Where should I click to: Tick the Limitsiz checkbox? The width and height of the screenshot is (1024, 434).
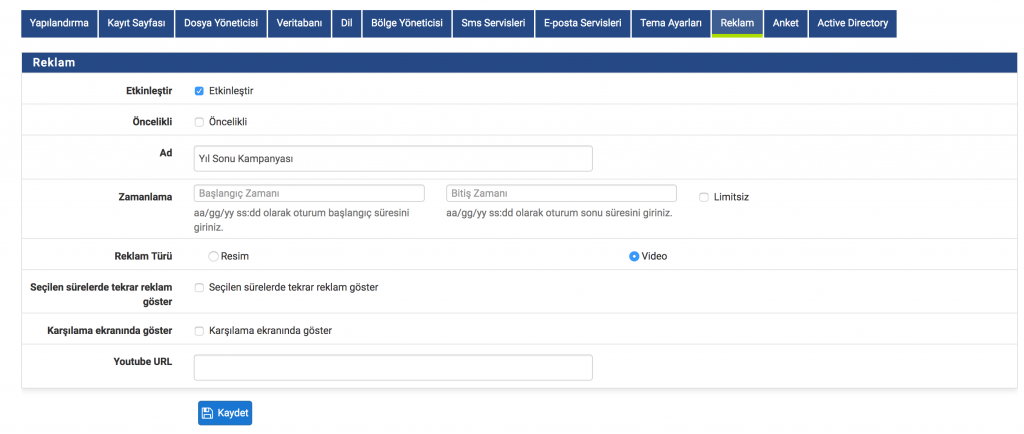[x=704, y=197]
